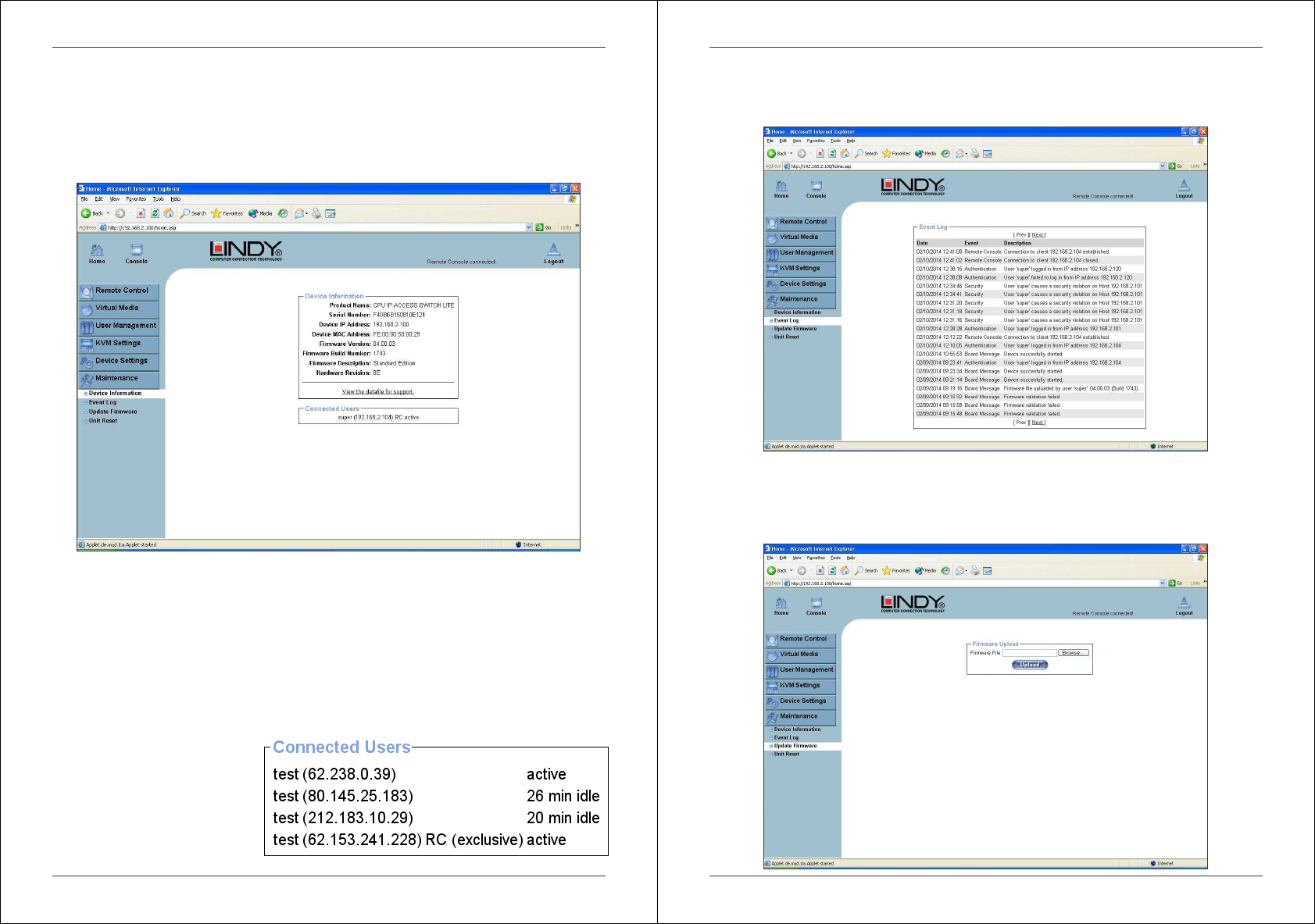Click the Browse button beside Firmware File
The height and width of the screenshot is (924, 1315).
(x=1073, y=653)
